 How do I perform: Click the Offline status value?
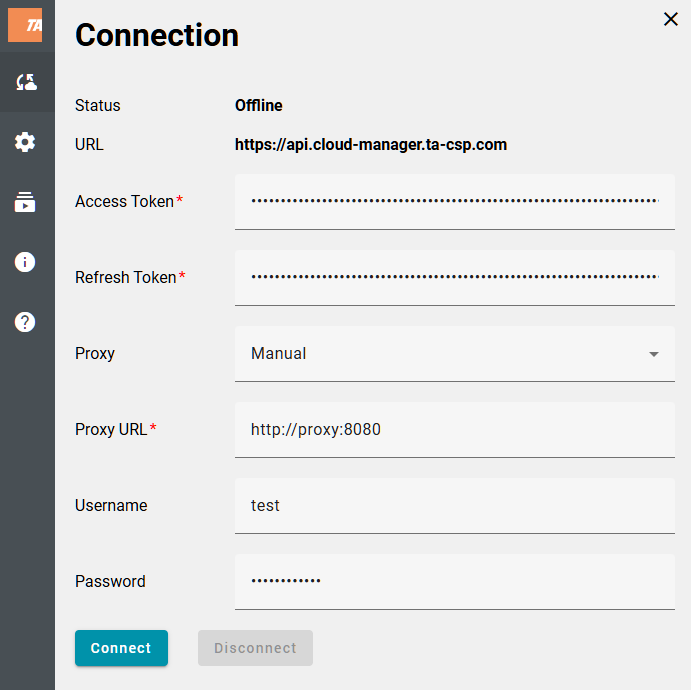[258, 106]
